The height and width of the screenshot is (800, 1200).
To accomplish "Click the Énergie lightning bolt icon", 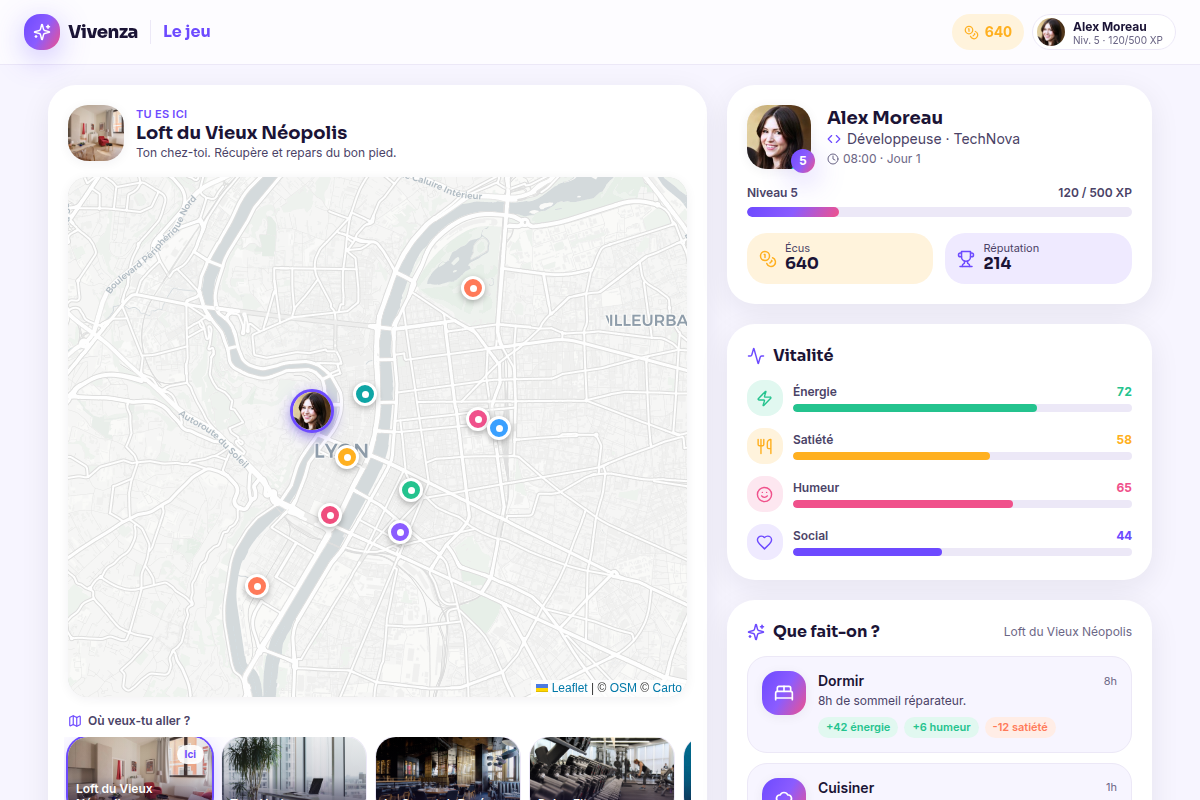I will [765, 398].
